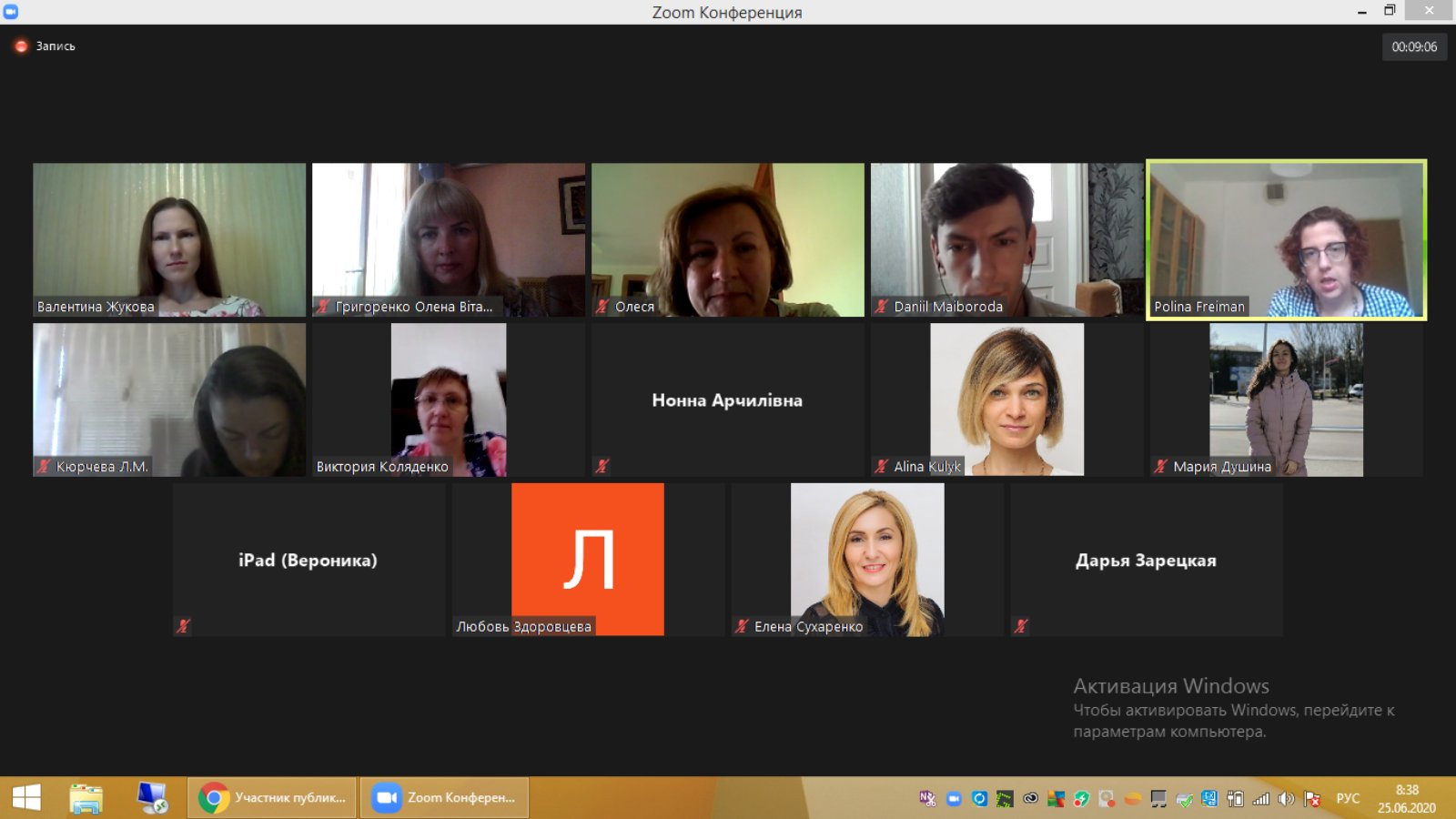Select Виктория Коляденко's video tile
This screenshot has width=1456, height=819.
point(449,400)
